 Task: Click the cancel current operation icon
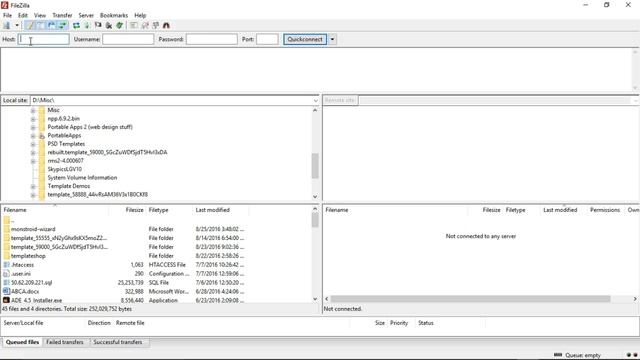click(98, 25)
